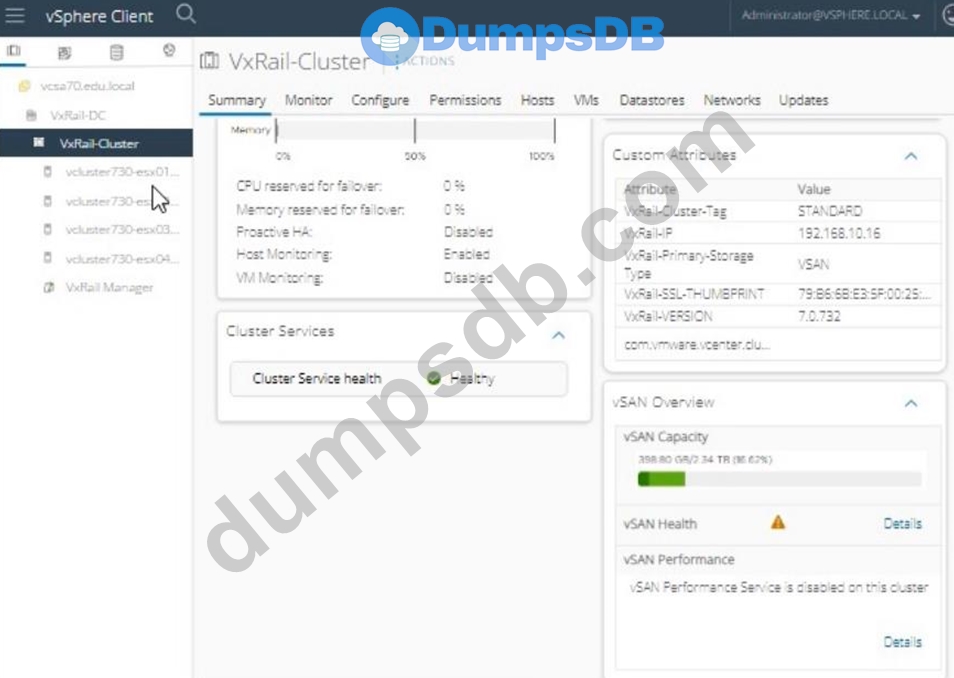Screen dimensions: 954x678
Task: Open the vSAN Health Details link
Action: pos(902,523)
